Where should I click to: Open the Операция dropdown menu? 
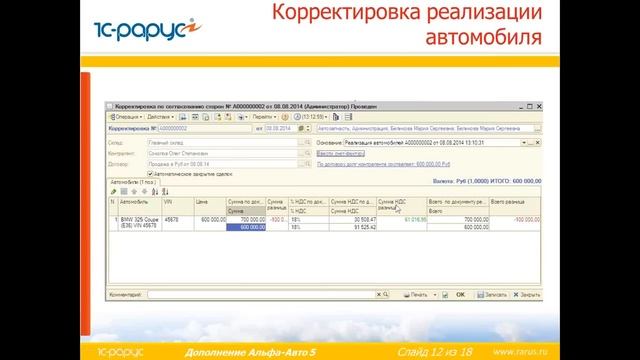(x=126, y=117)
